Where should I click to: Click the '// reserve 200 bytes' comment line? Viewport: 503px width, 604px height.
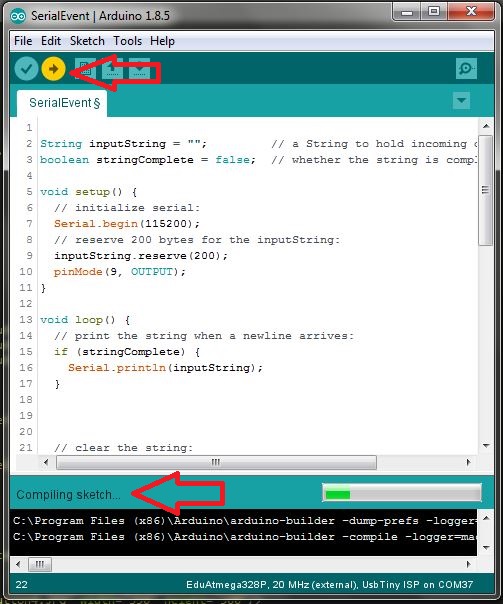coord(197,240)
